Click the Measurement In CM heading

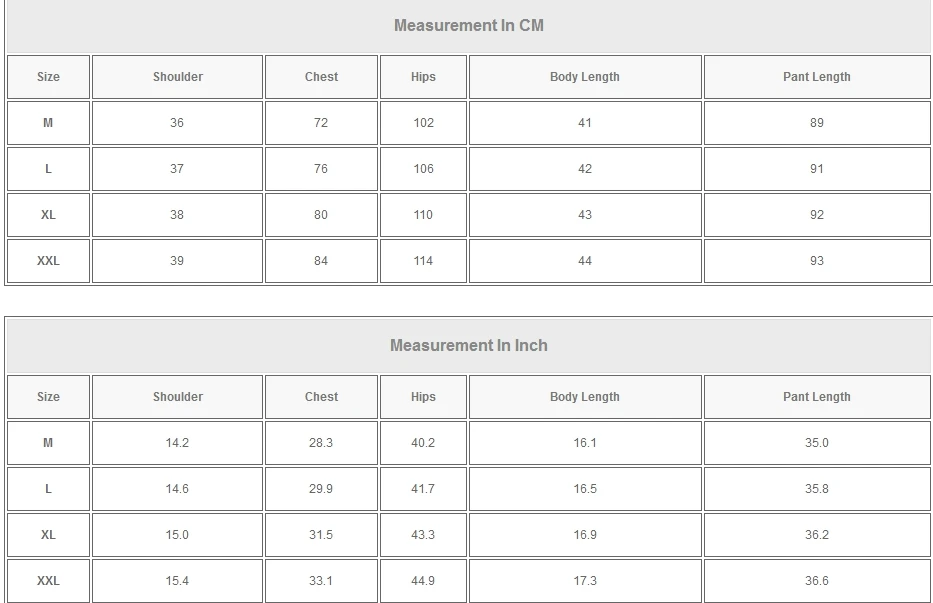click(469, 26)
